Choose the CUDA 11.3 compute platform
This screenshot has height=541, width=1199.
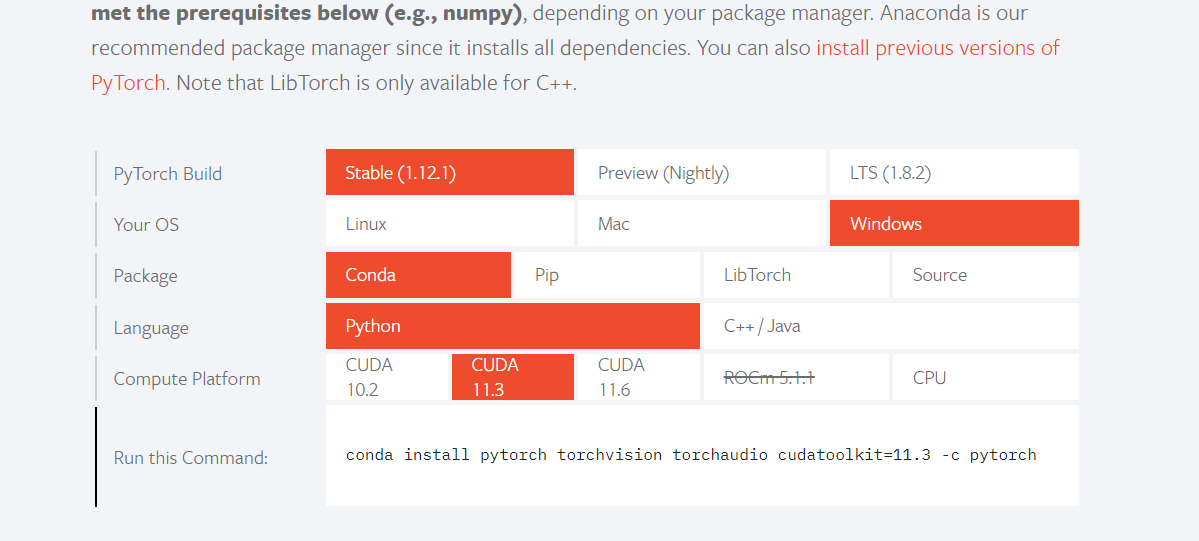click(x=512, y=377)
